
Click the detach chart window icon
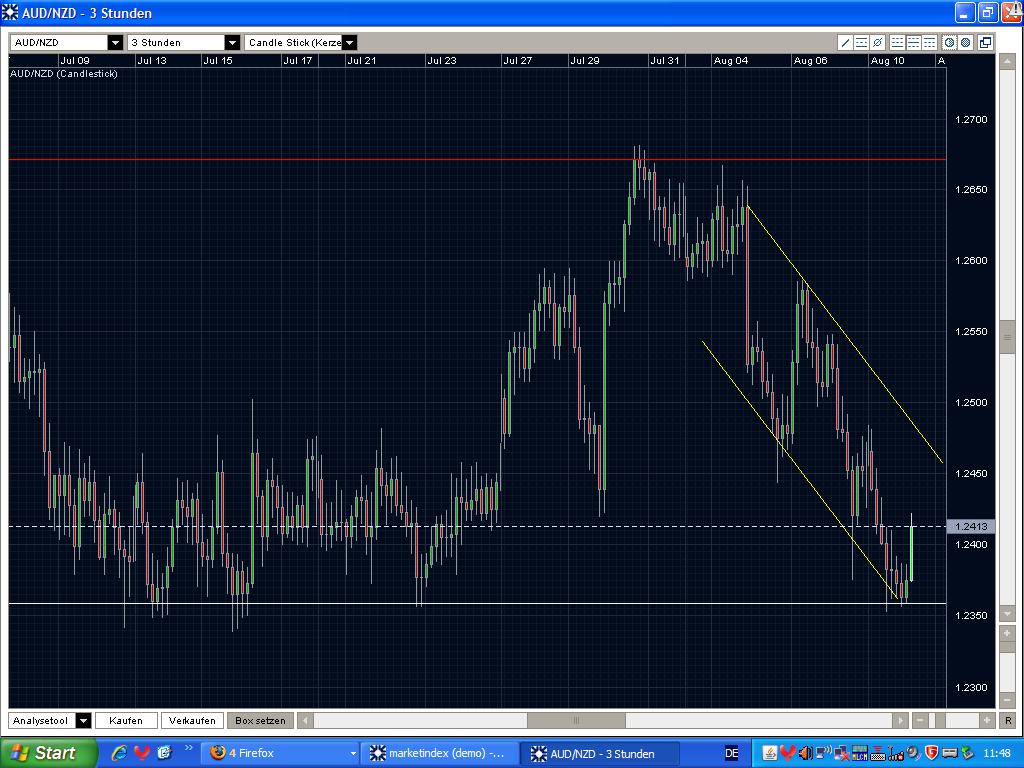click(x=985, y=42)
